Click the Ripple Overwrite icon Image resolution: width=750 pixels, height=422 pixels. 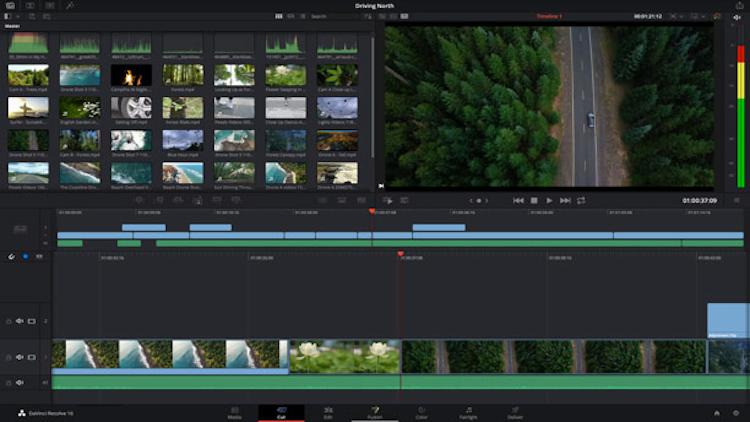[x=178, y=200]
